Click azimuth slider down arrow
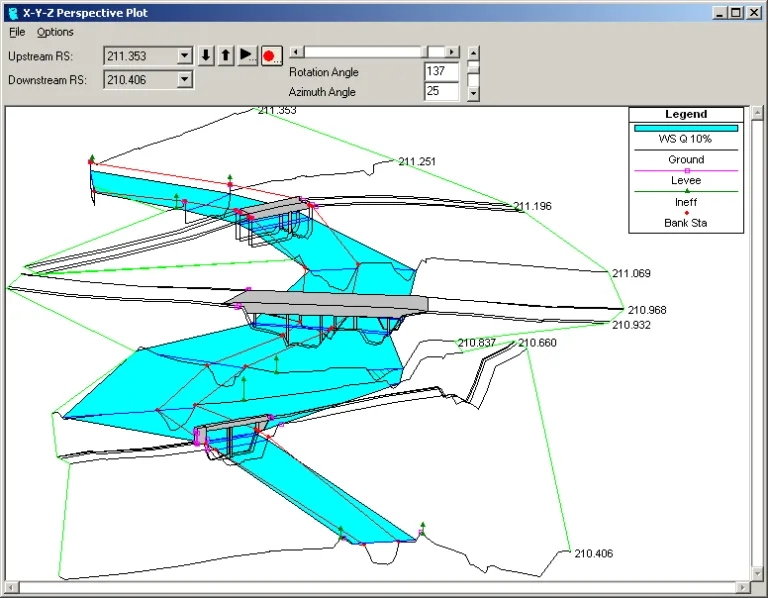Image resolution: width=768 pixels, height=598 pixels. point(473,93)
